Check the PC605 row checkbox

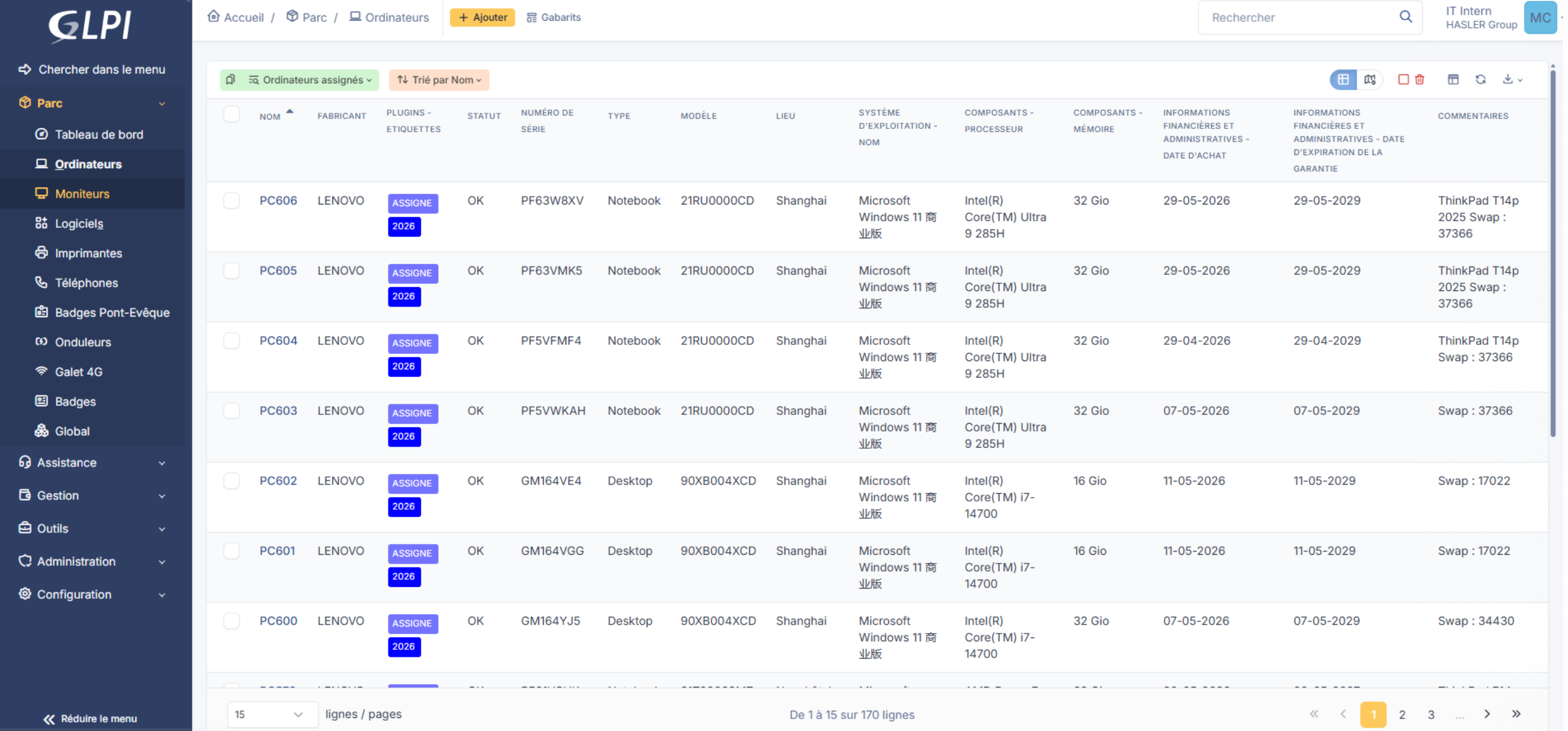[x=231, y=270]
